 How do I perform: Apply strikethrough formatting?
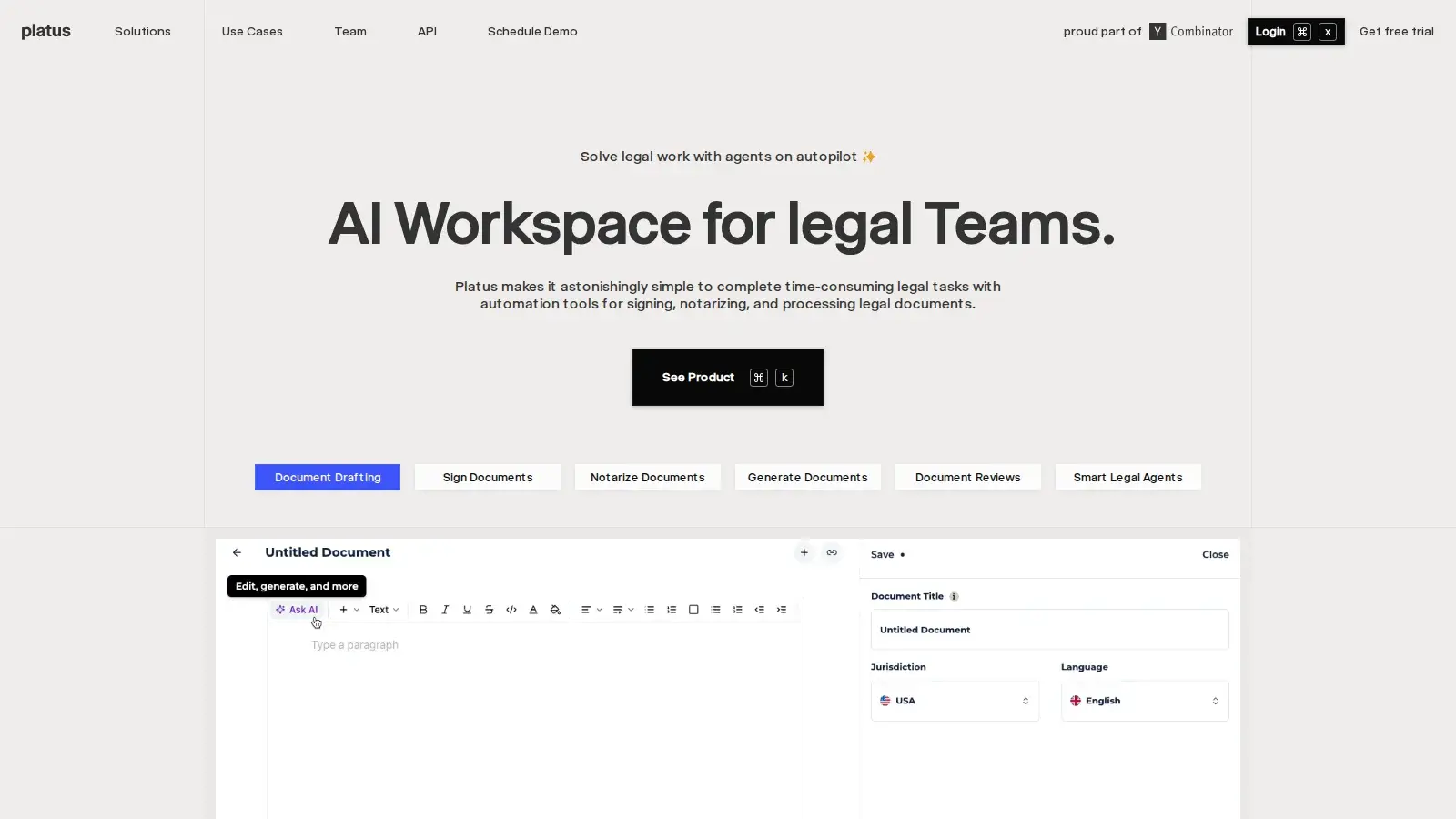tap(489, 610)
